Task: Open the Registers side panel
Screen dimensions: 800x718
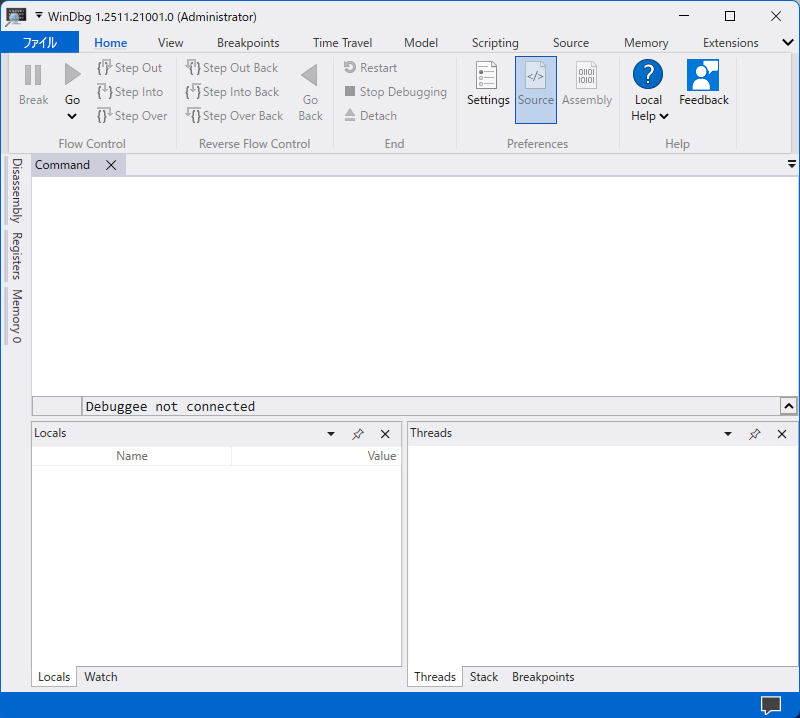Action: coord(16,256)
